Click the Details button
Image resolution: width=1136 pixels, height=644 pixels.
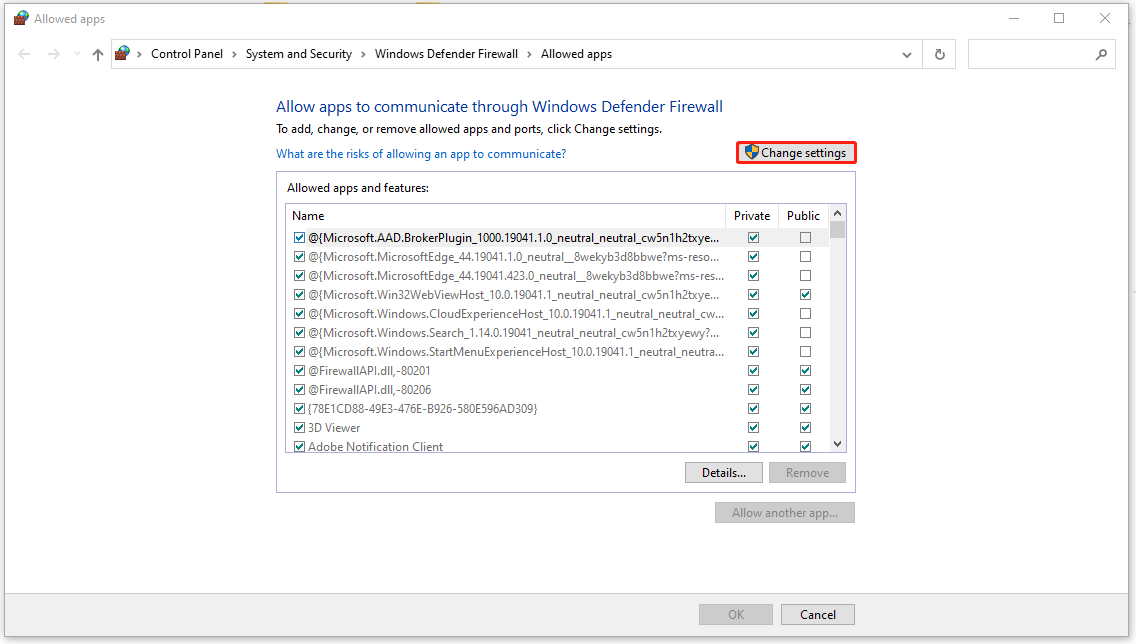[723, 472]
